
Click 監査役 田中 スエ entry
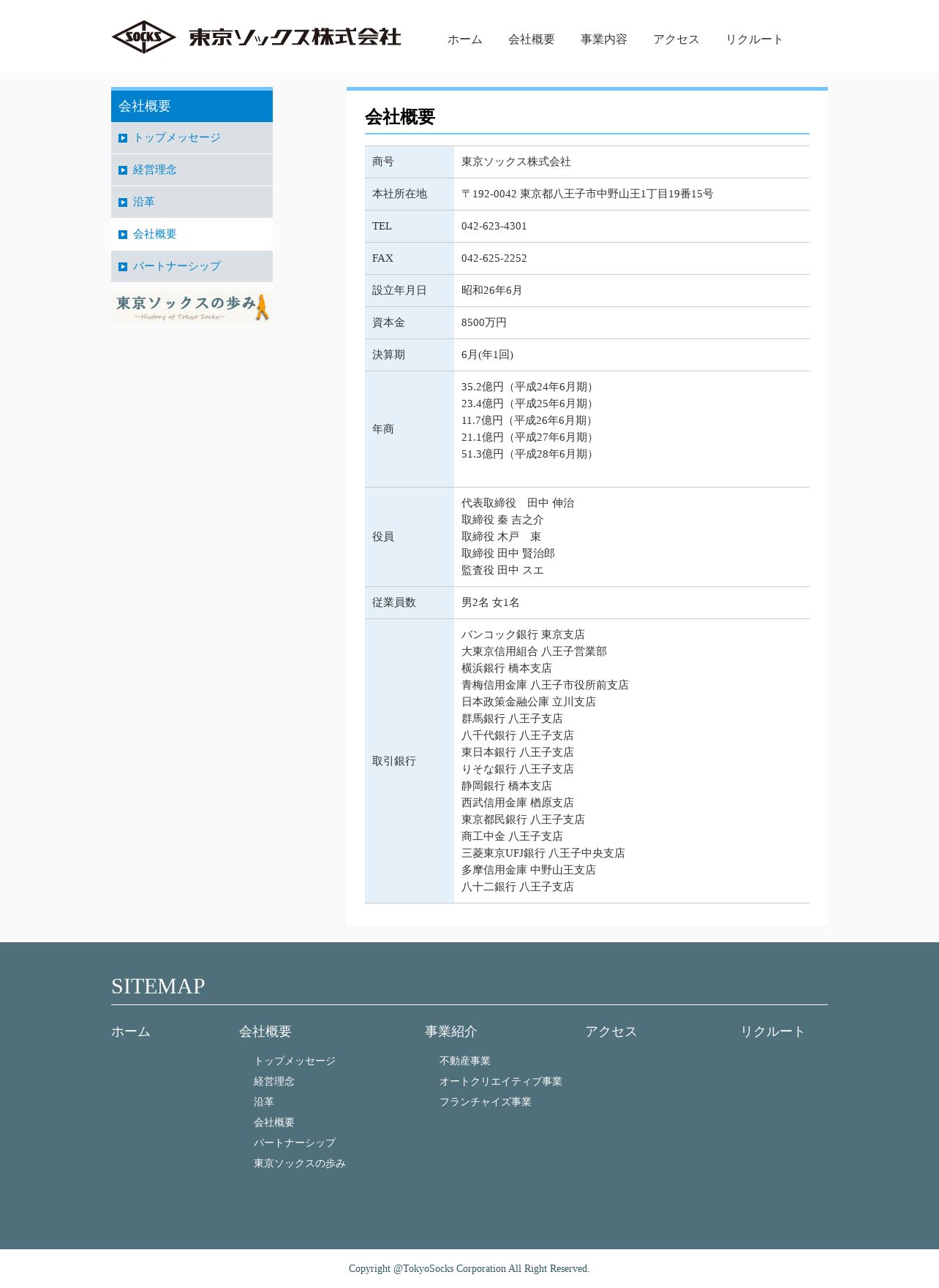coord(502,570)
